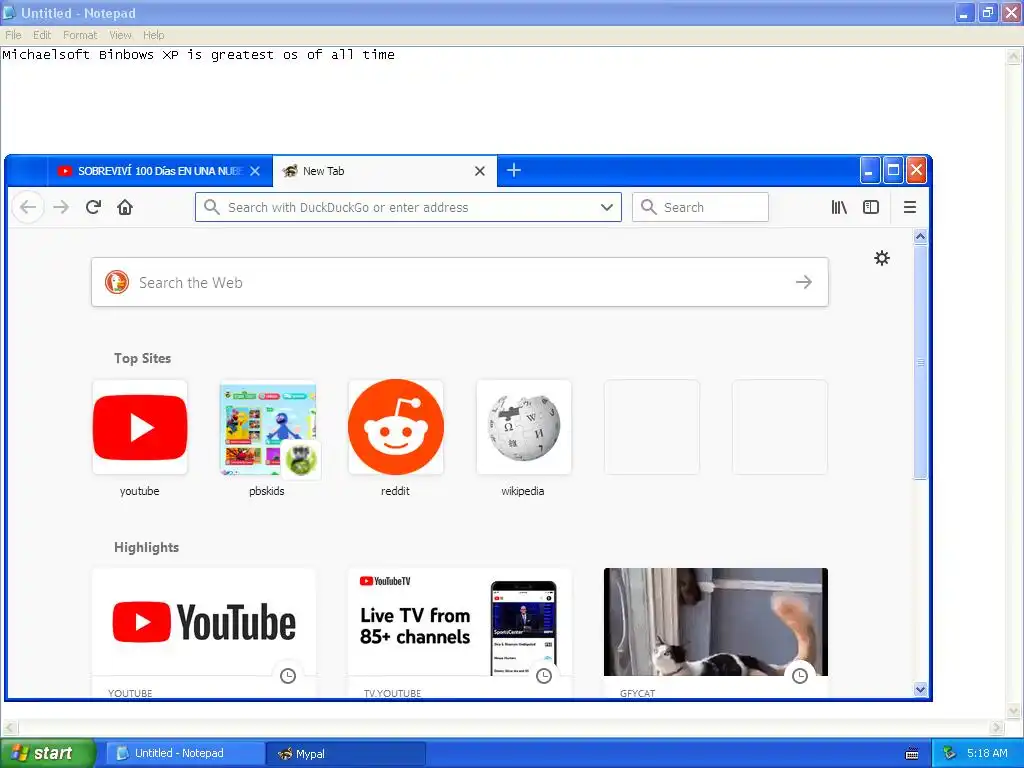Go to the home page icon
1024x768 pixels.
tap(125, 208)
